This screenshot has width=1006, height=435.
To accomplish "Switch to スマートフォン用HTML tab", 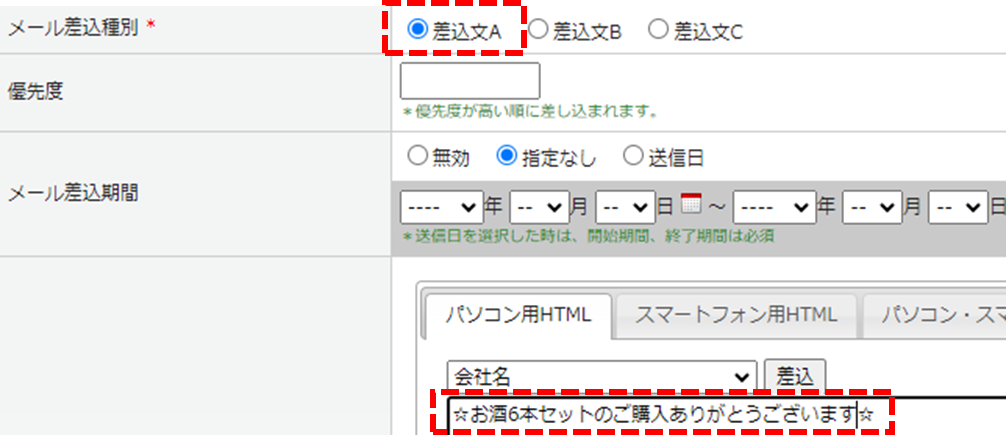I will [736, 316].
